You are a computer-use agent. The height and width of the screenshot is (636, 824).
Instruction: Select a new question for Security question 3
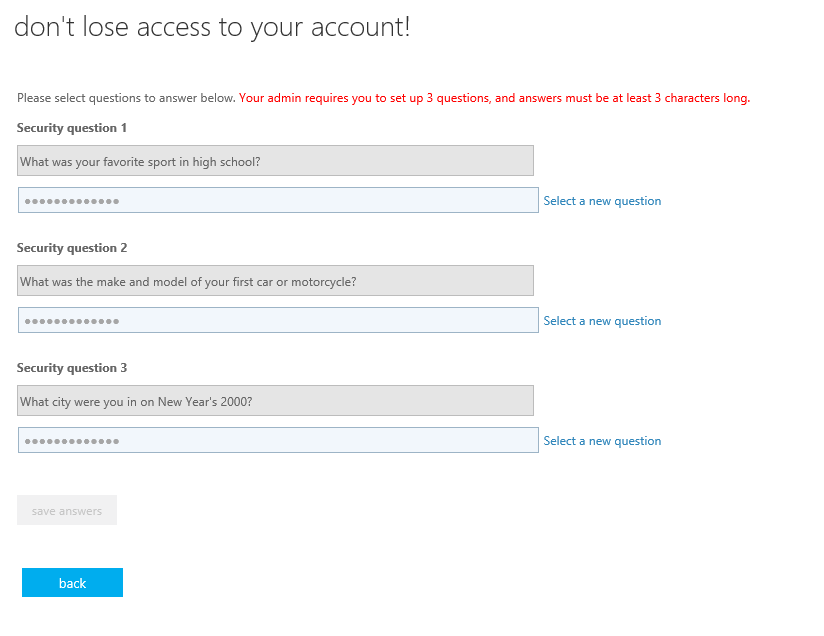coord(602,440)
